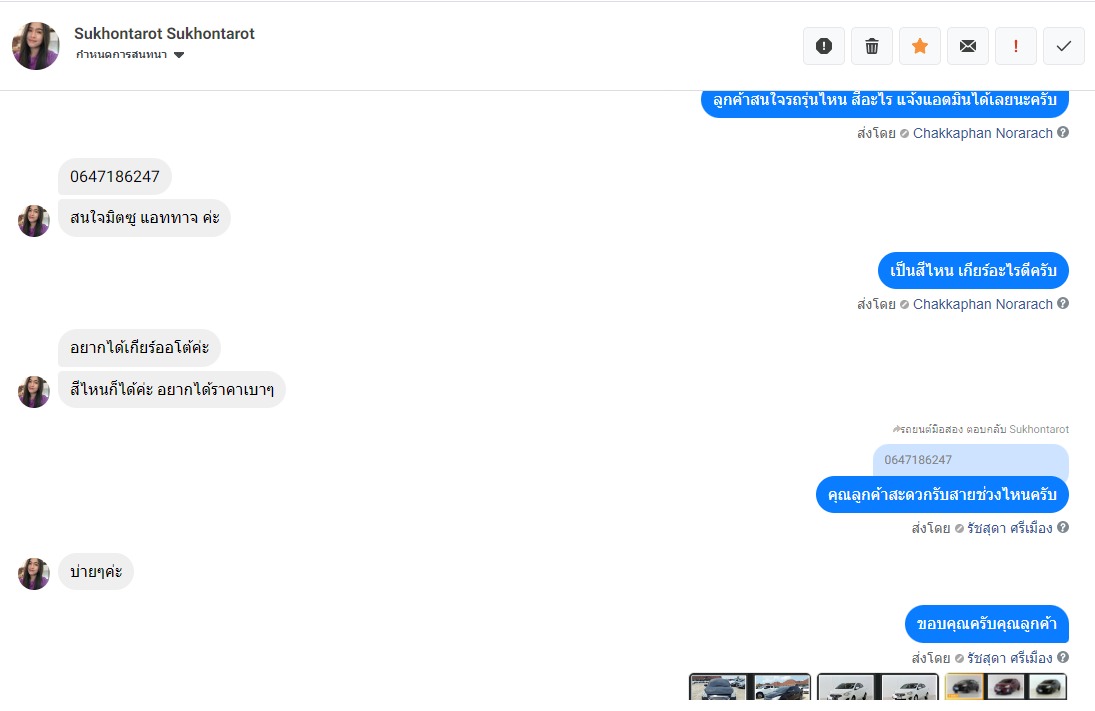Viewport: 1095px width, 711px height.
Task: Open the white car photo thumbnail set
Action: coord(878,687)
